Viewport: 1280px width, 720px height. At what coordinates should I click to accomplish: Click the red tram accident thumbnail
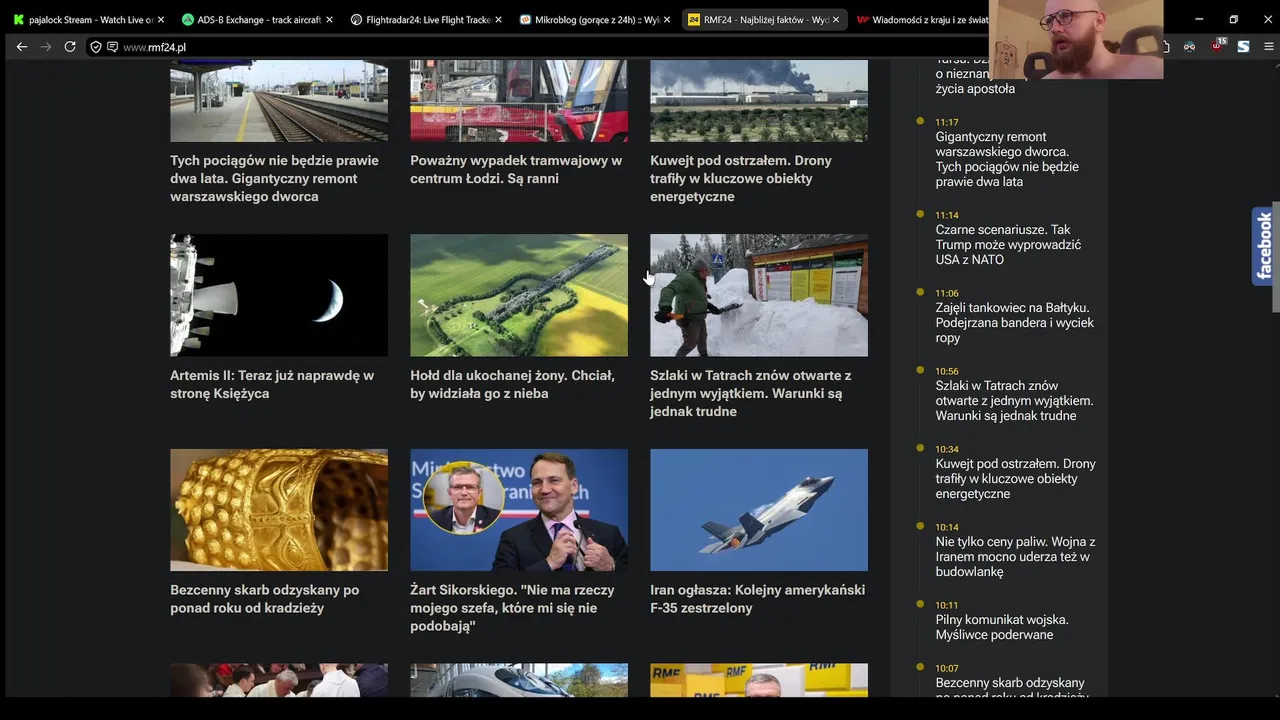point(519,100)
